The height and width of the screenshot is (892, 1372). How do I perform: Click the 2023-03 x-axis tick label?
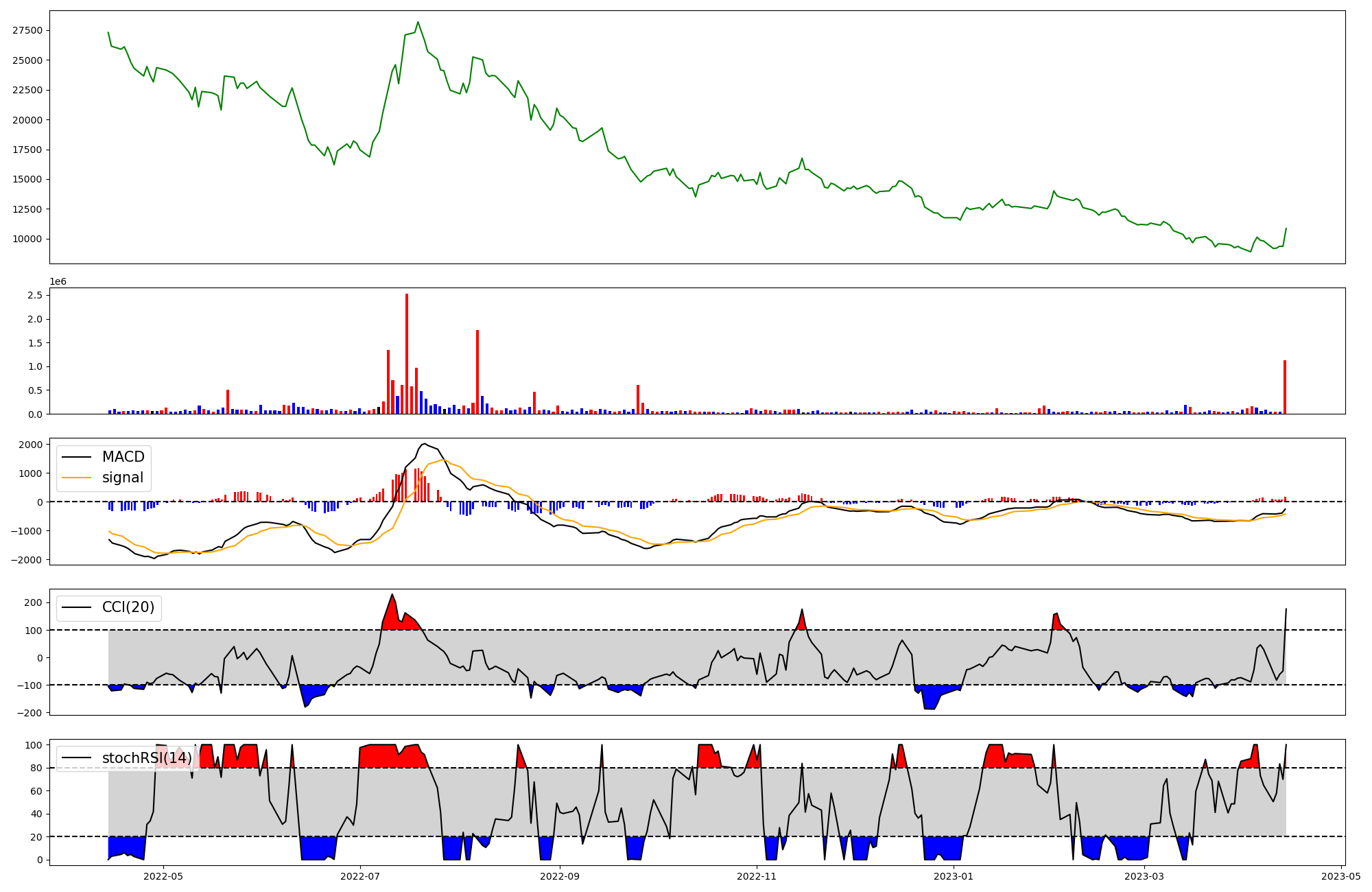point(1145,876)
